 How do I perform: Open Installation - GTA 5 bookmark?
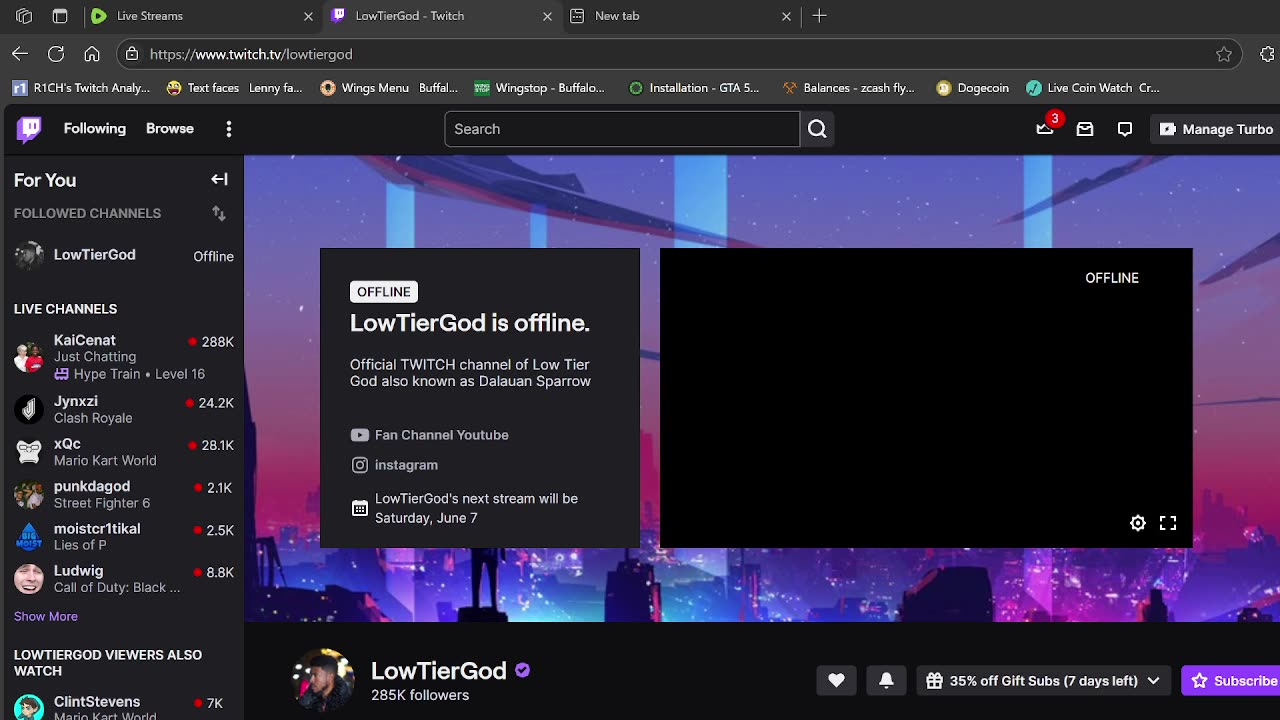(x=694, y=88)
